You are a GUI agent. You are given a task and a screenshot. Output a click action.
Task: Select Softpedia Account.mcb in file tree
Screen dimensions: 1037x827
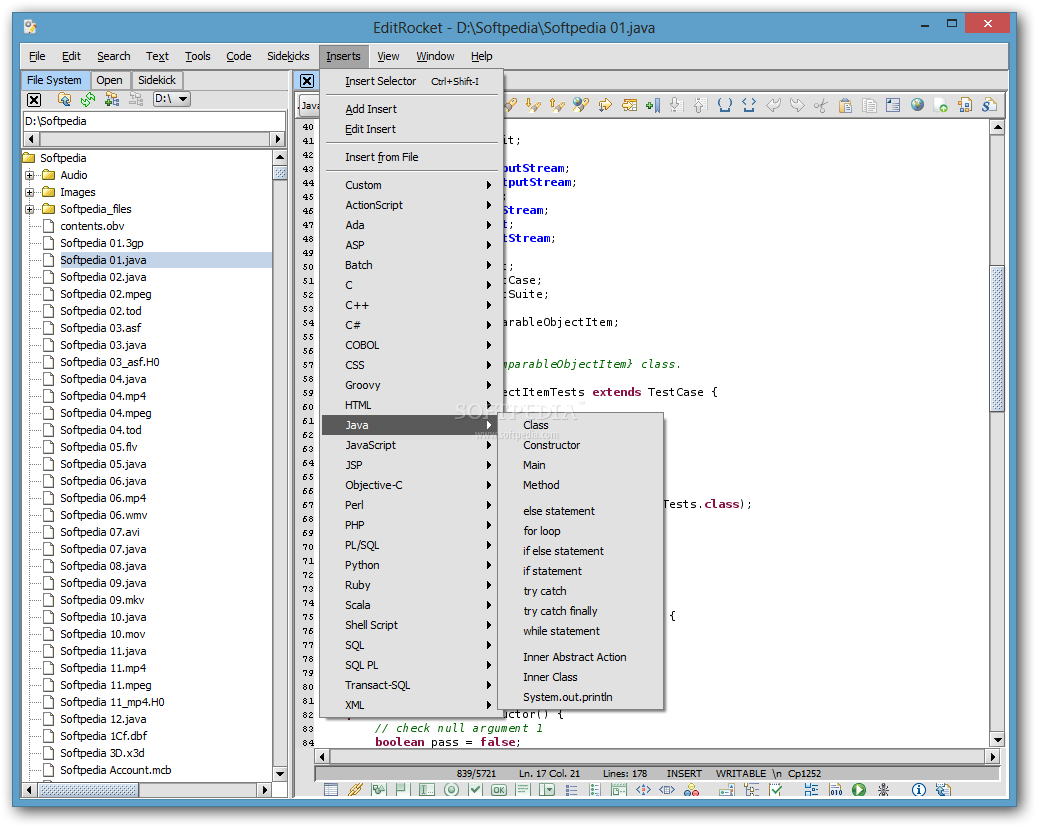pos(116,771)
